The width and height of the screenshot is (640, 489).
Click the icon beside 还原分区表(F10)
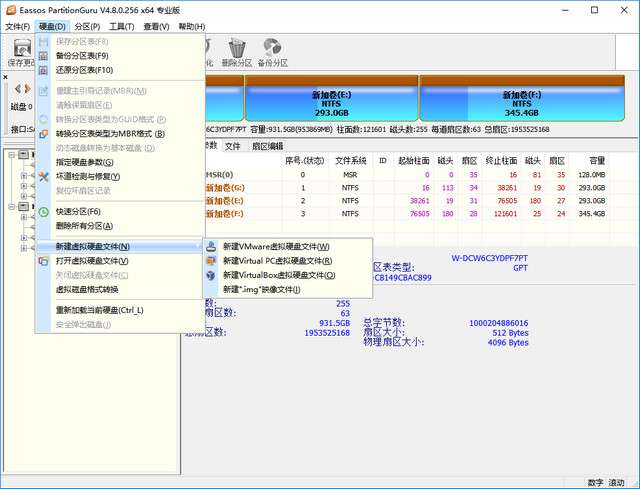point(43,70)
